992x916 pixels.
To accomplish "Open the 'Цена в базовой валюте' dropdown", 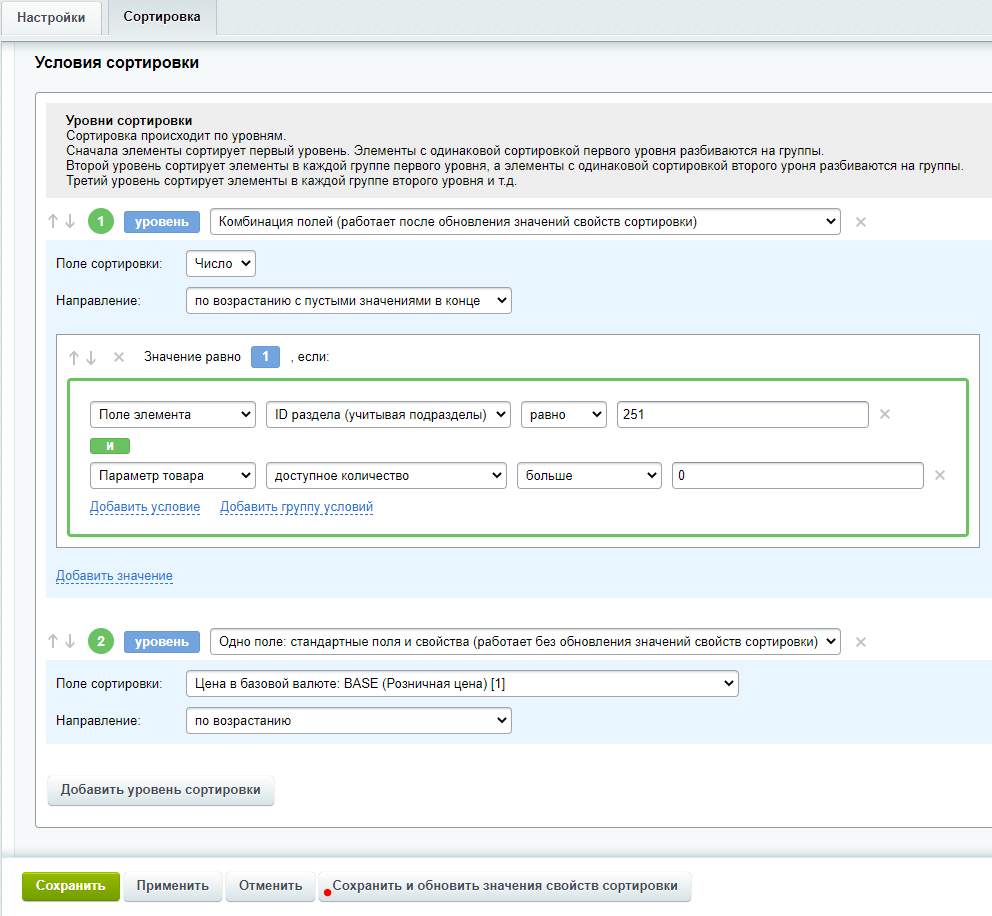I will 462,684.
